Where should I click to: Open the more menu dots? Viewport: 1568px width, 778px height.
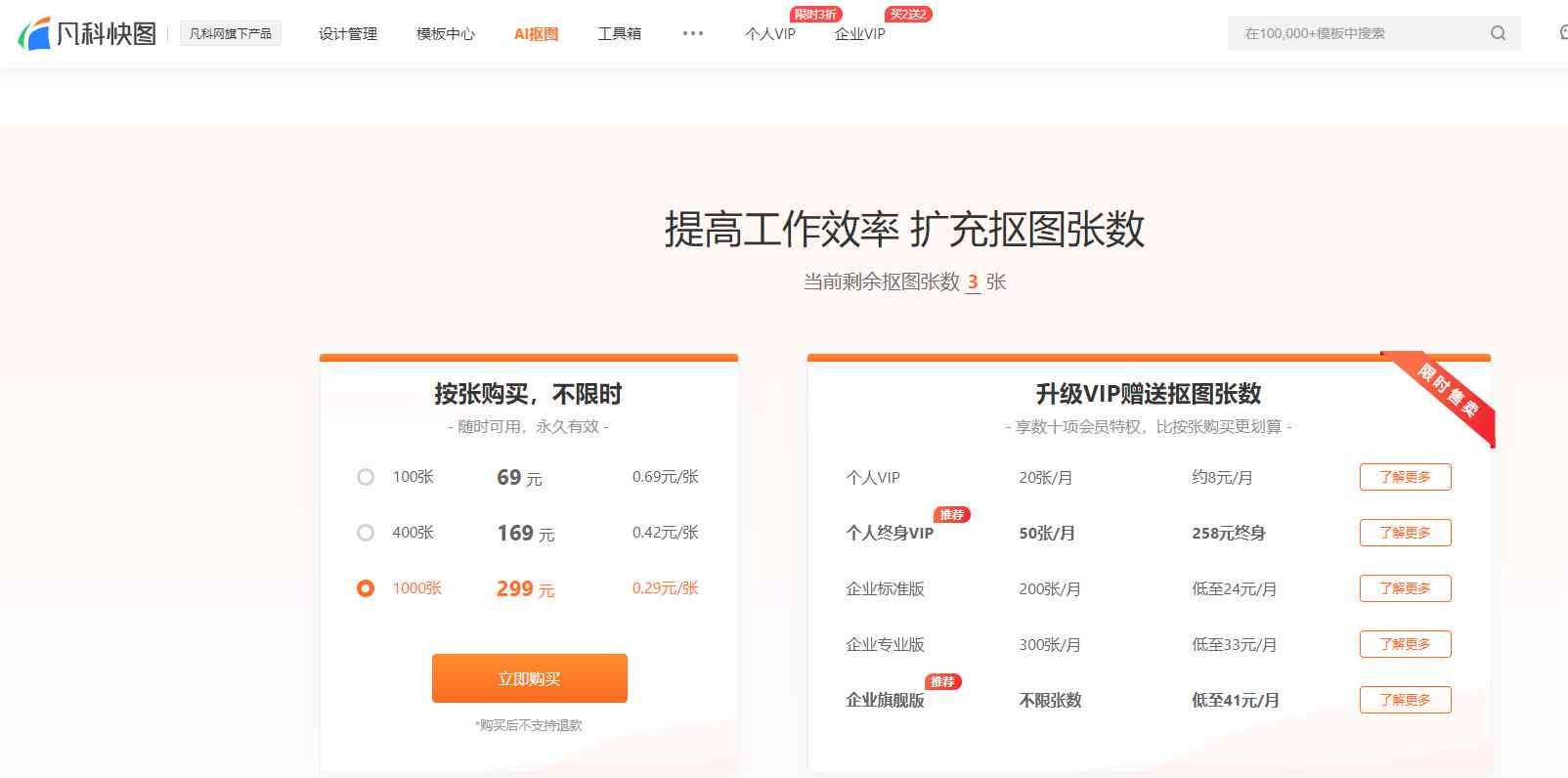(x=693, y=33)
